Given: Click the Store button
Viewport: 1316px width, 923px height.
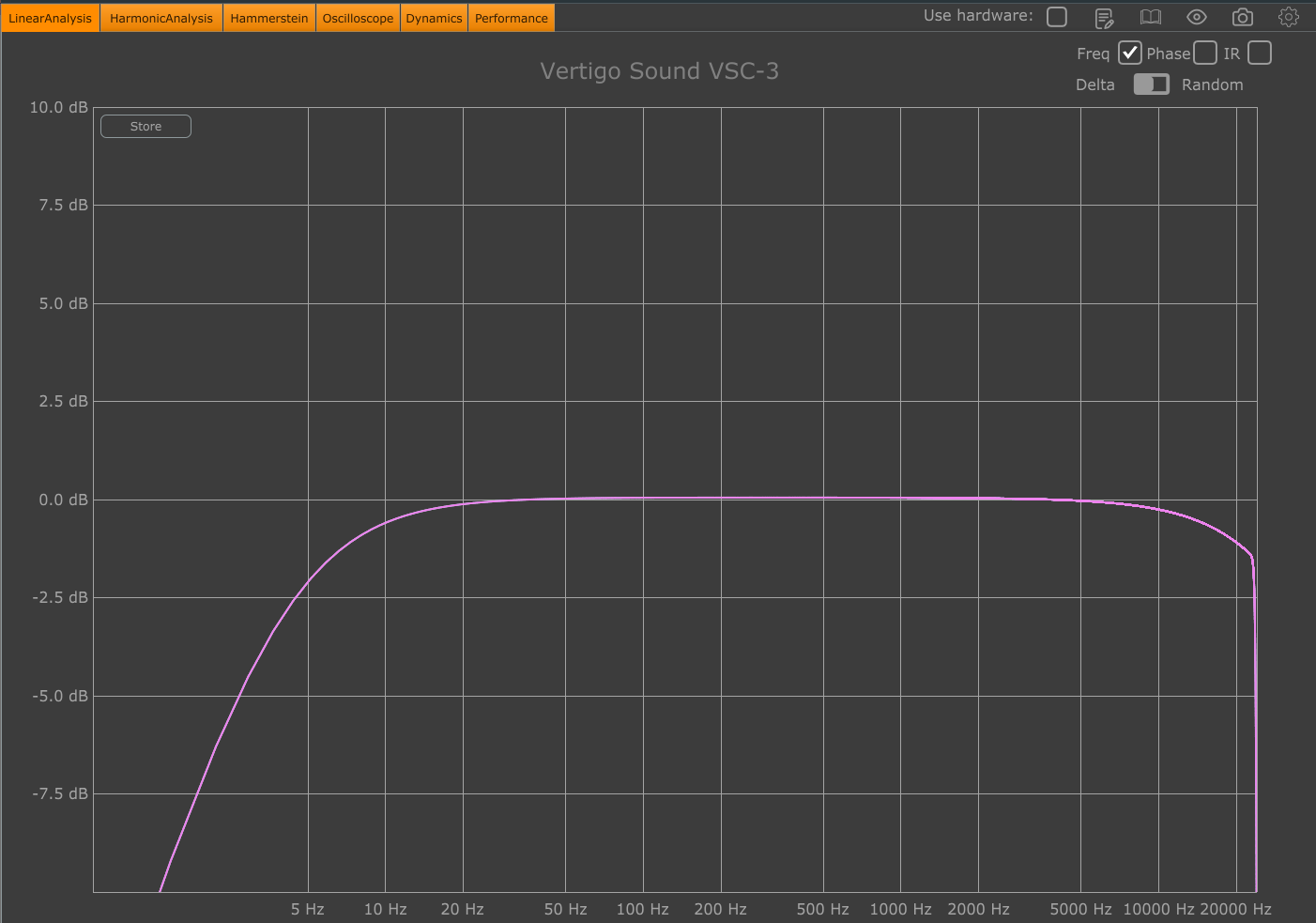Looking at the screenshot, I should [x=145, y=127].
